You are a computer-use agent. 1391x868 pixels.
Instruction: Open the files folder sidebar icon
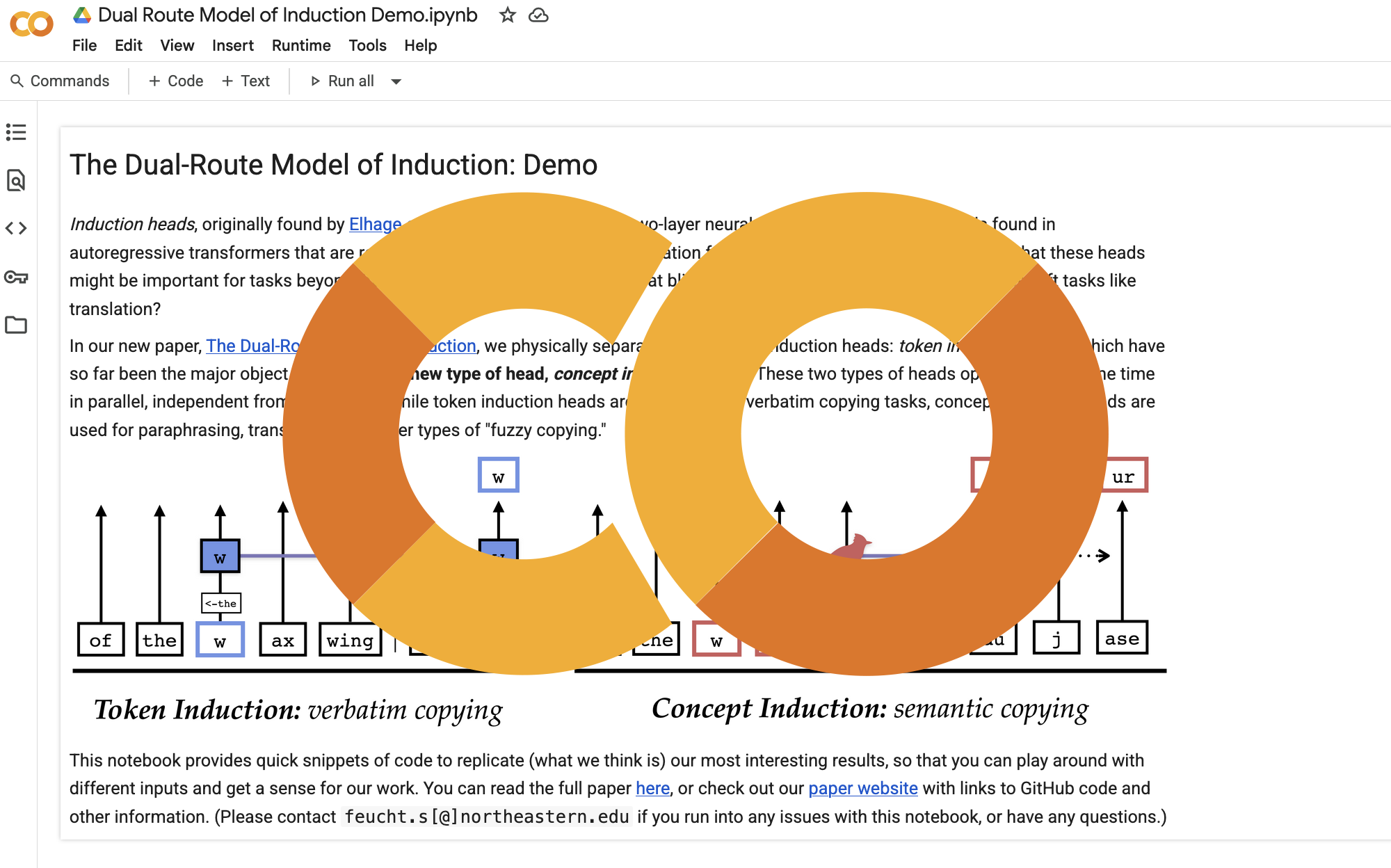coord(16,325)
